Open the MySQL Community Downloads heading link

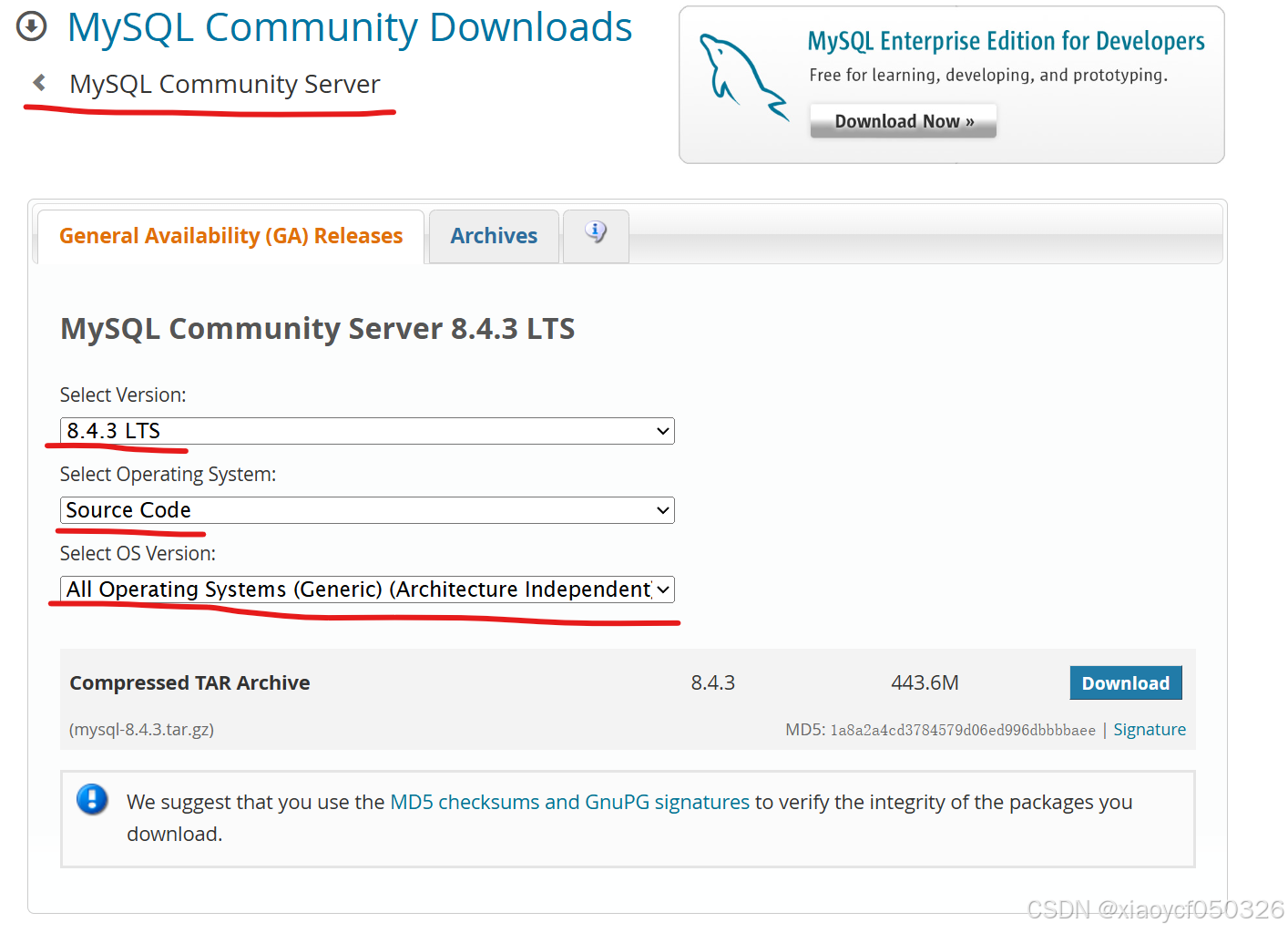[x=350, y=27]
